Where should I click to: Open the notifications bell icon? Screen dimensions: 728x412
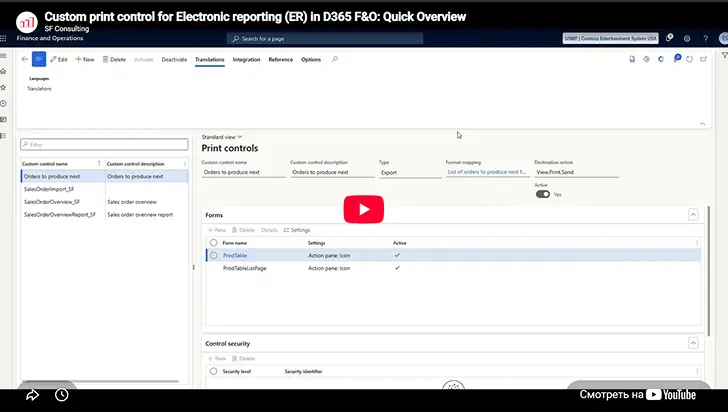(669, 38)
